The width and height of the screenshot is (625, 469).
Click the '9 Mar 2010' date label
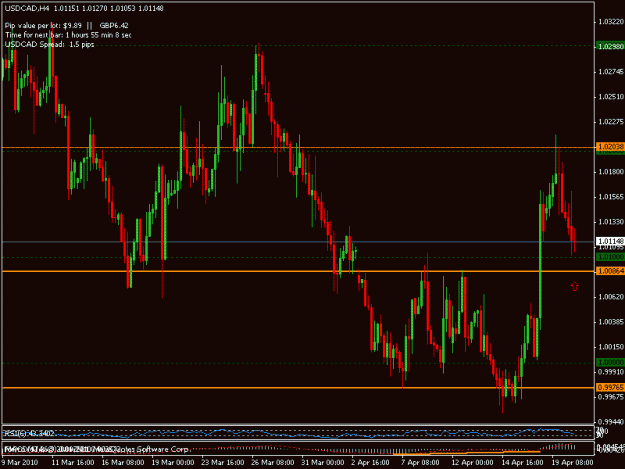point(20,463)
